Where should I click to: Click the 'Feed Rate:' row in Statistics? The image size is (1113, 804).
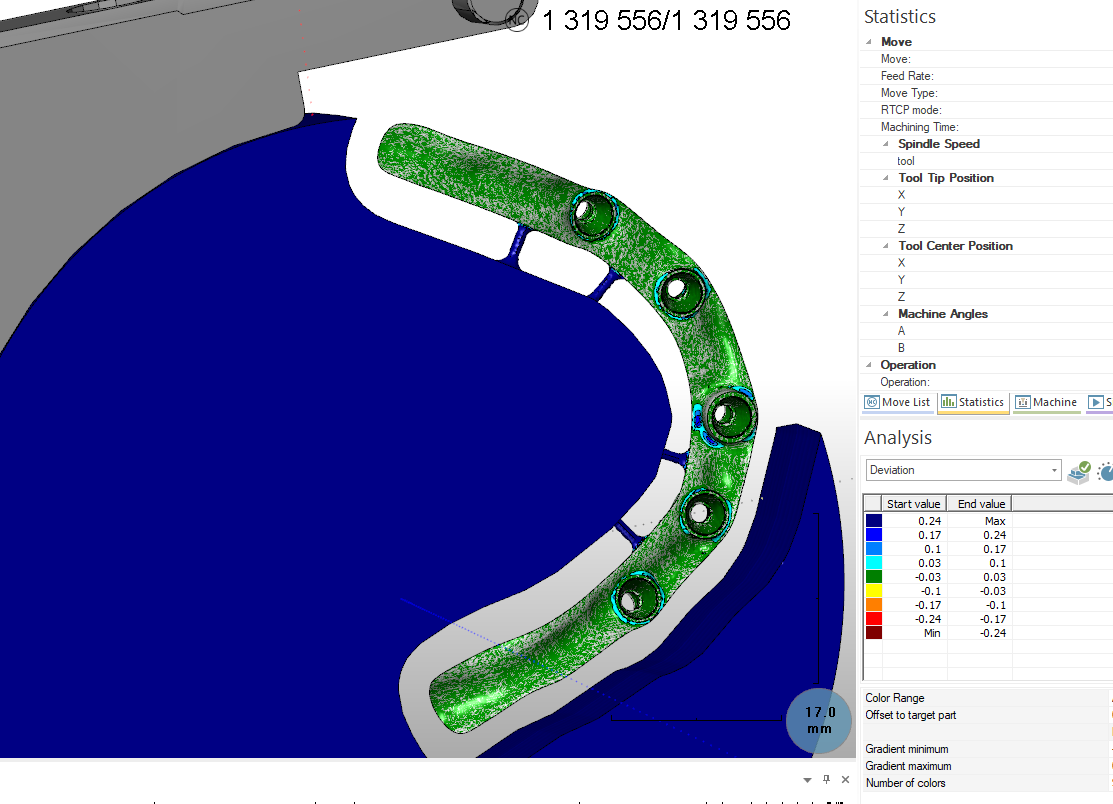coord(987,76)
